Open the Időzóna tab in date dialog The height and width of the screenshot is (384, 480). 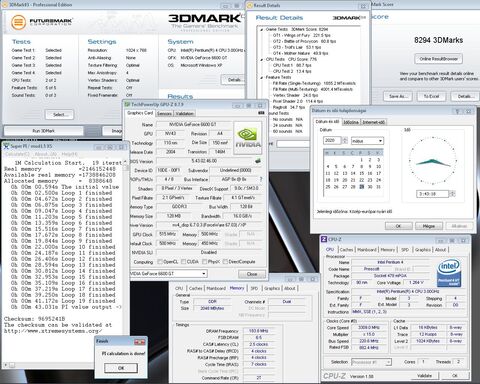click(x=351, y=122)
